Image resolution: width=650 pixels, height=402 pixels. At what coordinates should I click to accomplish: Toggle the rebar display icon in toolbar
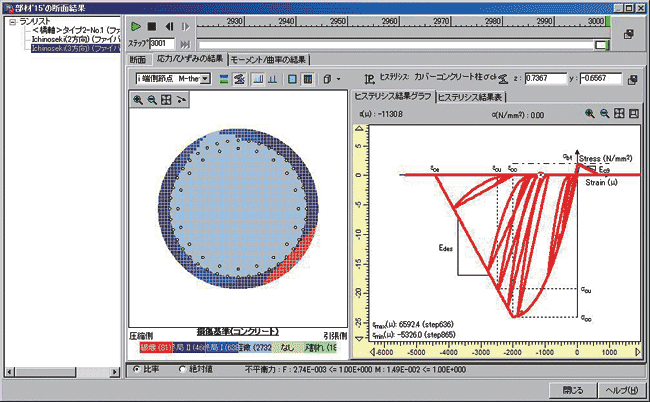click(239, 79)
